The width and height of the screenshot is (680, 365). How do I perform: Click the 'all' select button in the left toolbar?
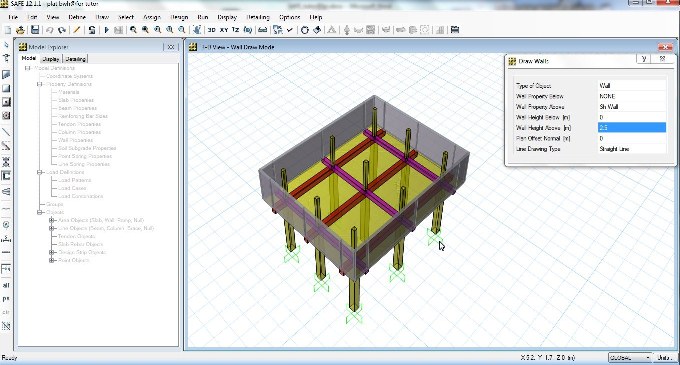click(x=6, y=285)
